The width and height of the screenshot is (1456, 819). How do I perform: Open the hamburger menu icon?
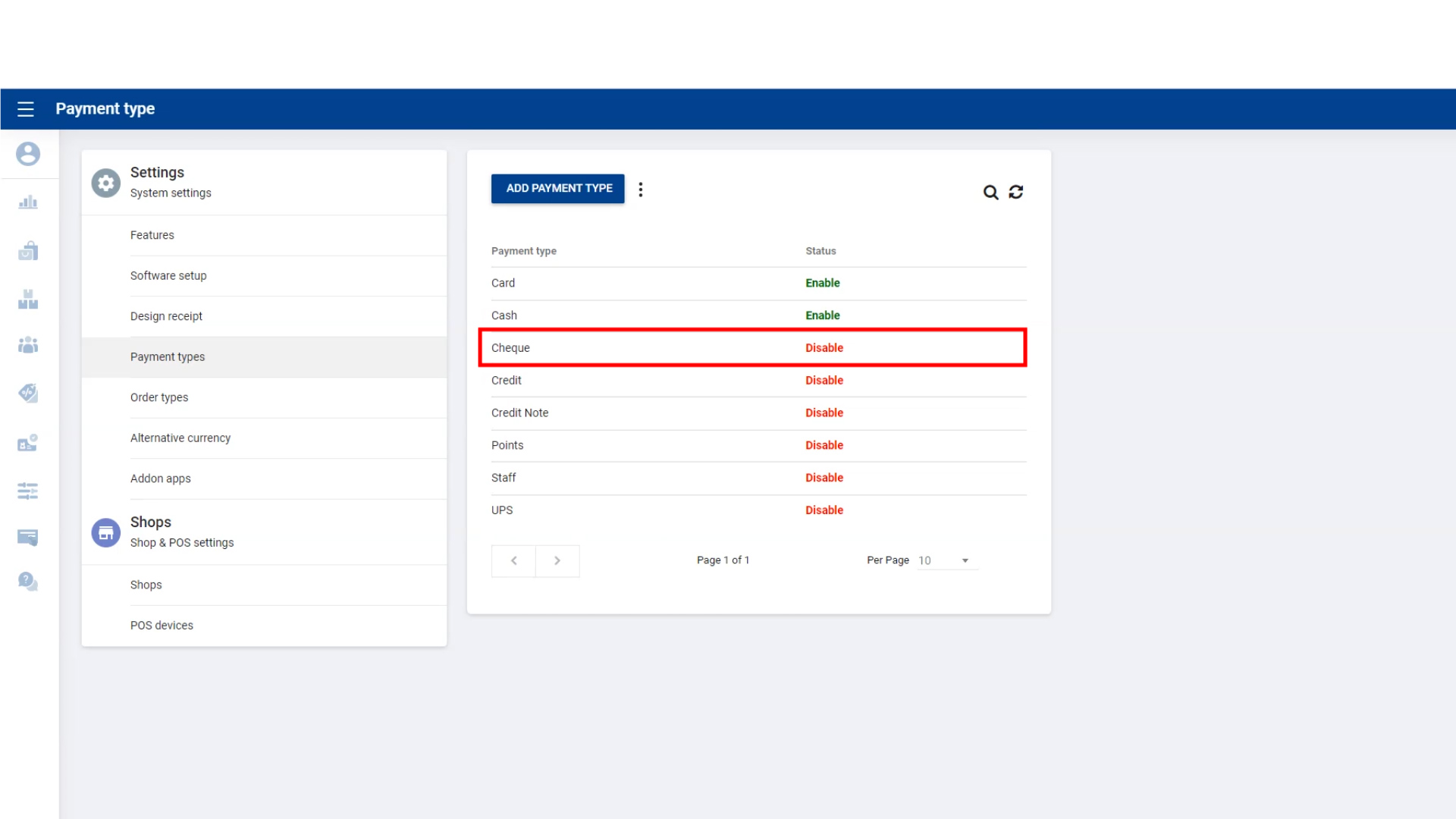tap(26, 109)
